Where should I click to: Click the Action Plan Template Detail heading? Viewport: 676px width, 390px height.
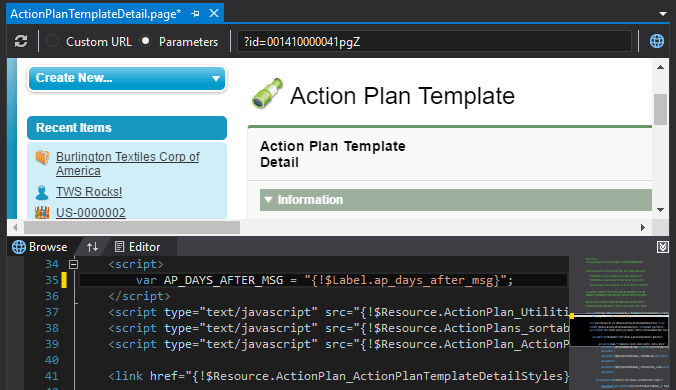332,154
